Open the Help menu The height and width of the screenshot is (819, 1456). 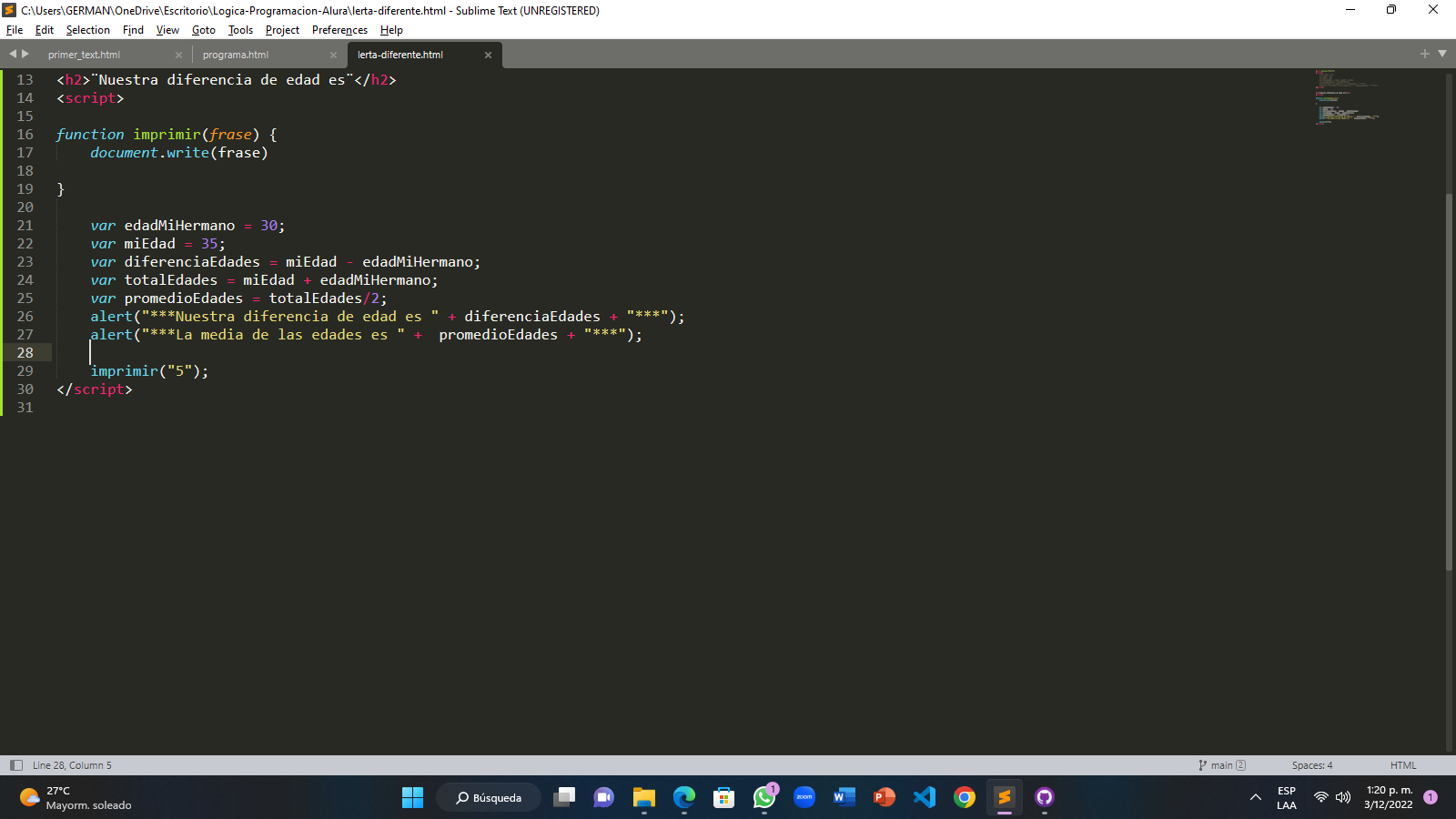coord(391,30)
